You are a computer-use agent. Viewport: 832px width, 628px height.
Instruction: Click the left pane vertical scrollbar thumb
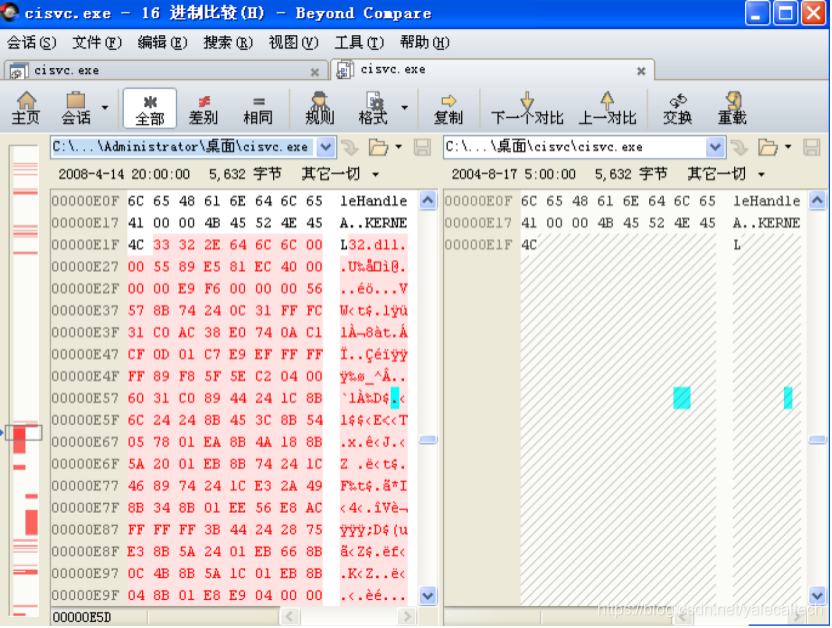(428, 440)
